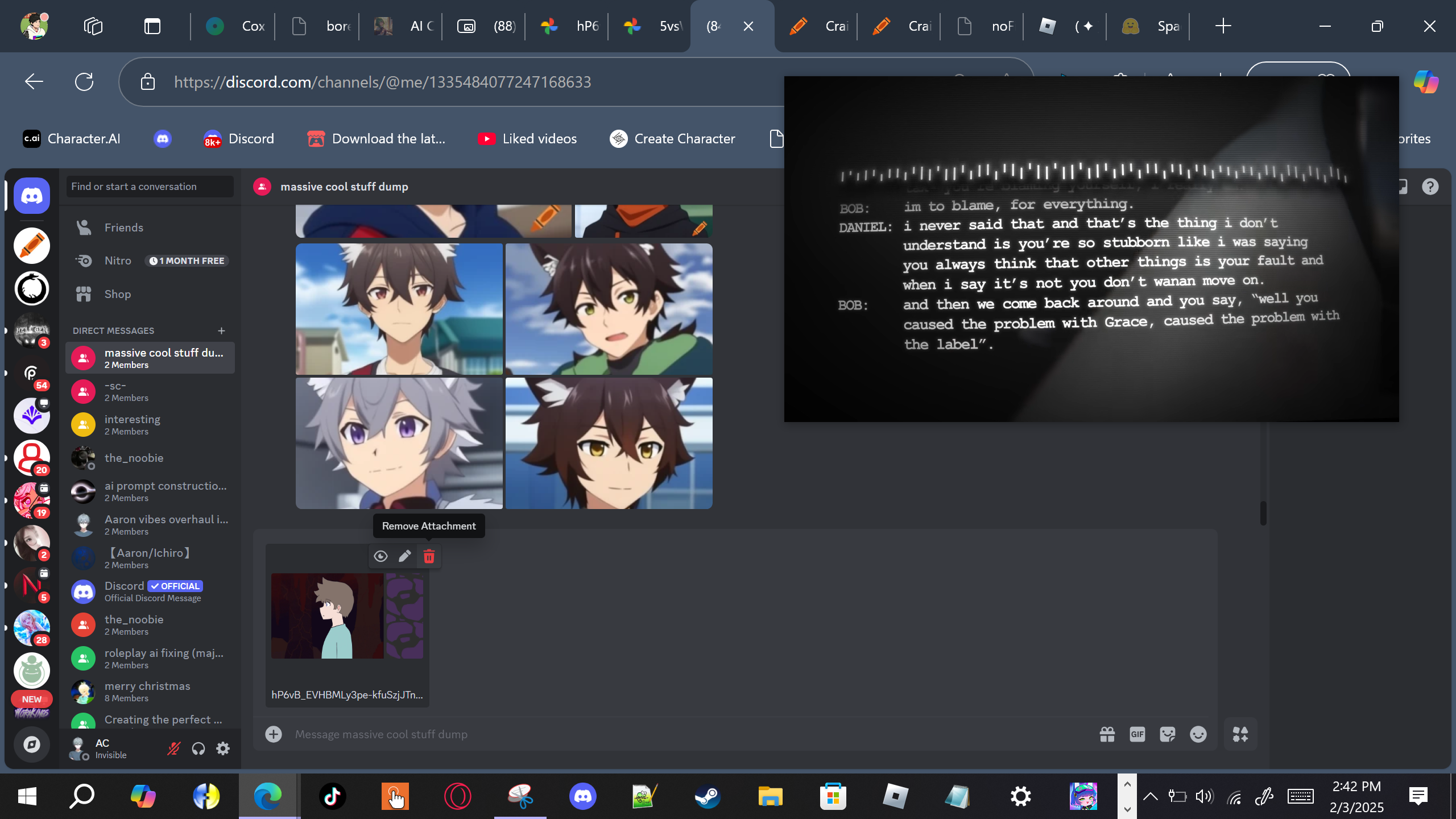Switch to the 5vs browser tab
Screen dimensions: 1456x819
click(651, 26)
